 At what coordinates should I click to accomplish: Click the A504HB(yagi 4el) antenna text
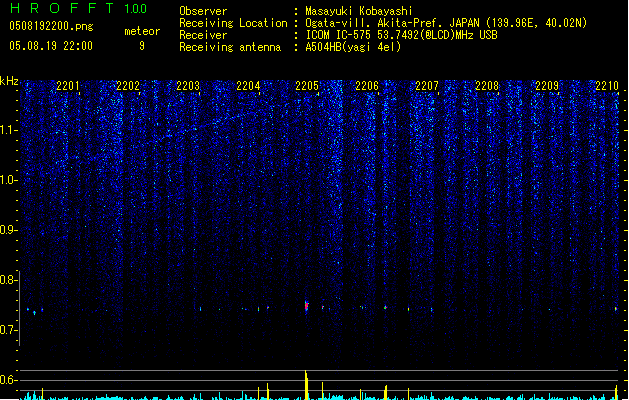(x=353, y=47)
